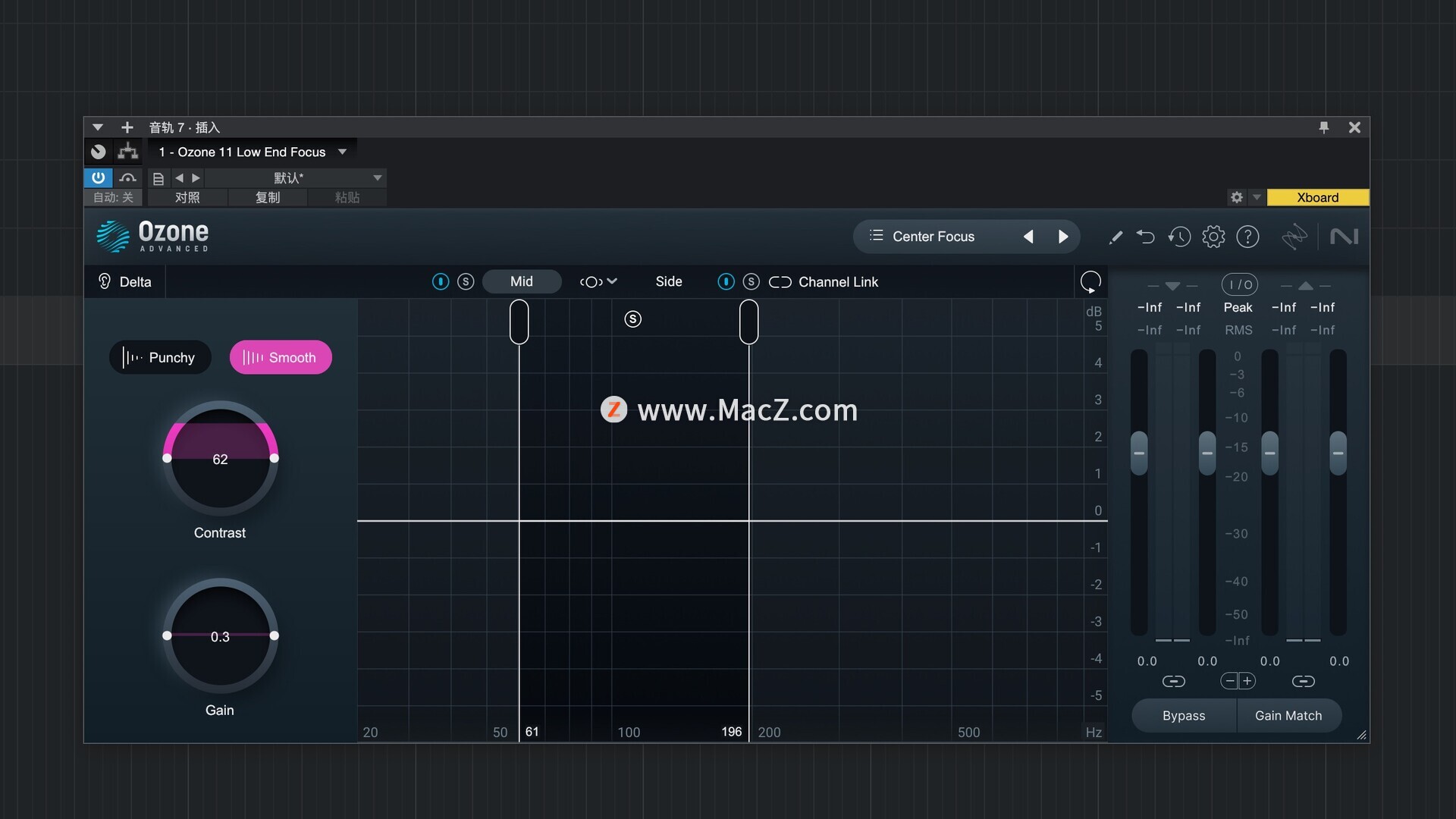Click the pencil edit icon

tap(1115, 237)
